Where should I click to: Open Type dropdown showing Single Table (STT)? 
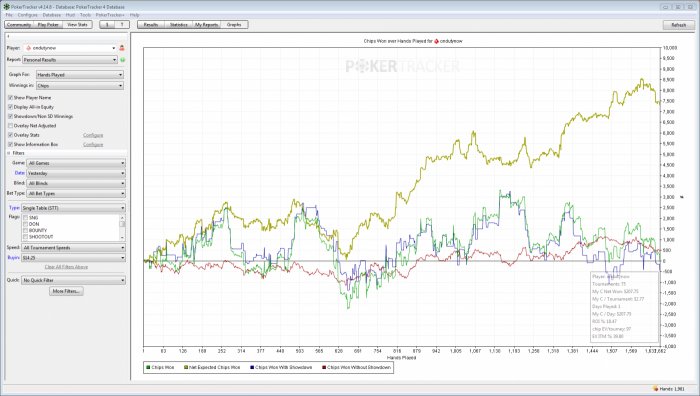coord(73,208)
